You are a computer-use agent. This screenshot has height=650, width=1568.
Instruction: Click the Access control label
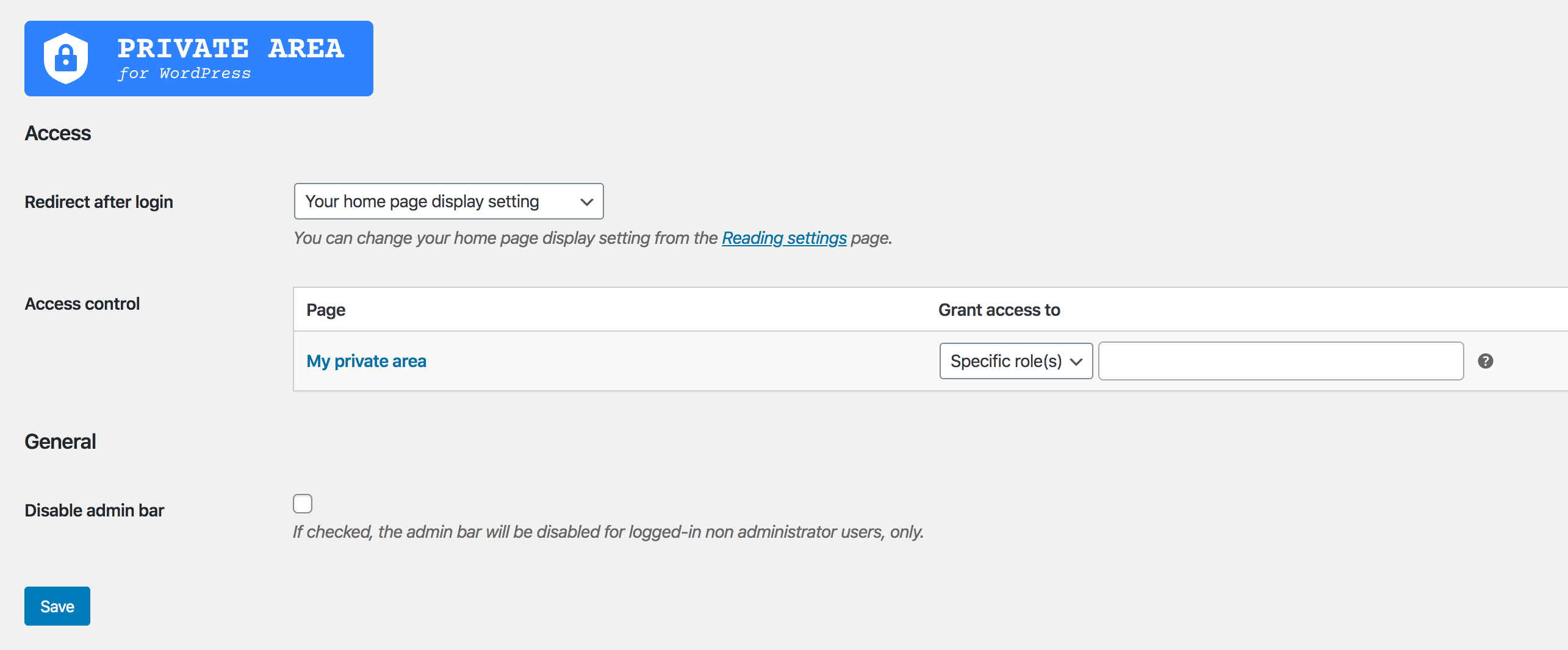tap(82, 304)
